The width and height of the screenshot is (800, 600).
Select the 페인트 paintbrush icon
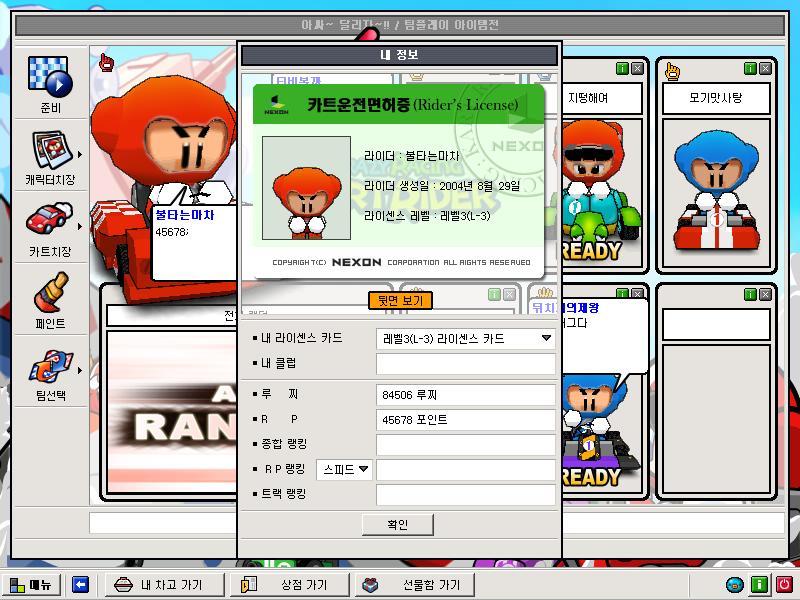point(51,292)
